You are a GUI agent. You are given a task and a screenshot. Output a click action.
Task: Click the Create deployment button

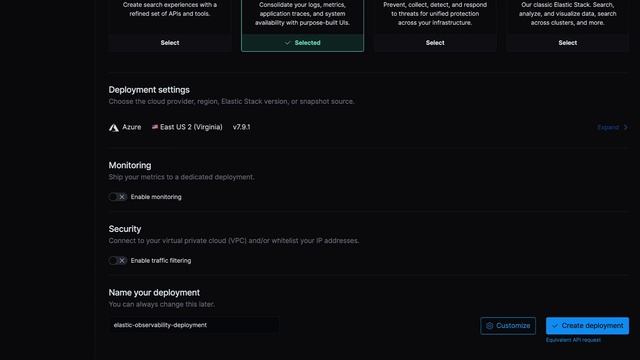click(x=587, y=326)
